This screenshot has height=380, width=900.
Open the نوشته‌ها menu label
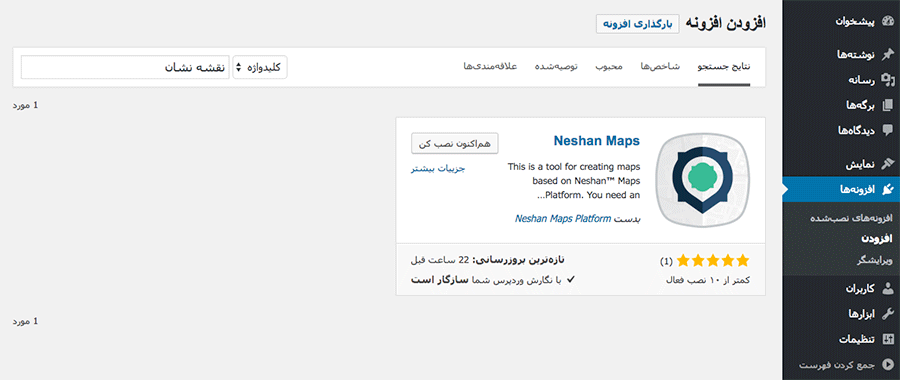pyautogui.click(x=856, y=55)
